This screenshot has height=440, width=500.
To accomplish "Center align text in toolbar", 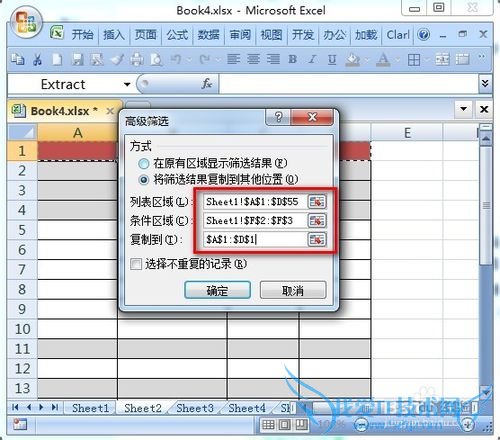I will [x=253, y=60].
